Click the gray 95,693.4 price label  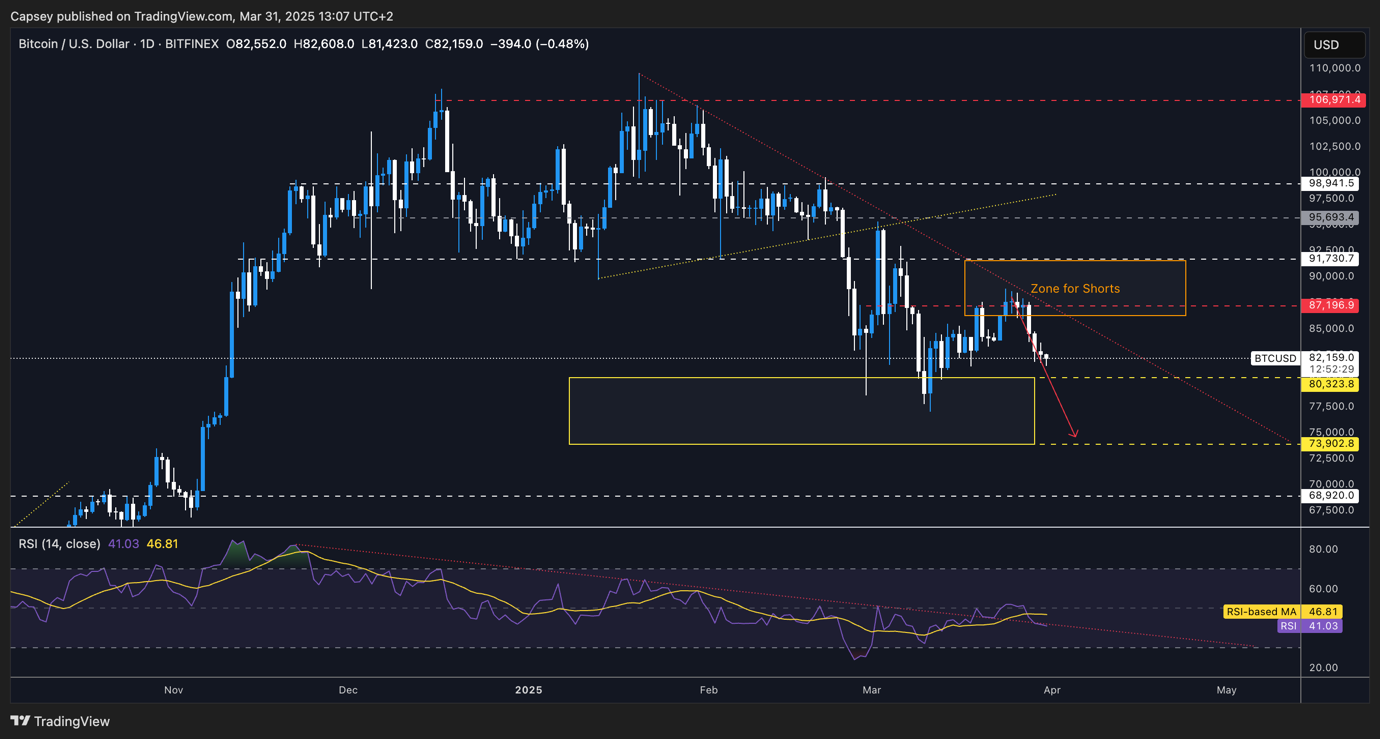(x=1331, y=217)
